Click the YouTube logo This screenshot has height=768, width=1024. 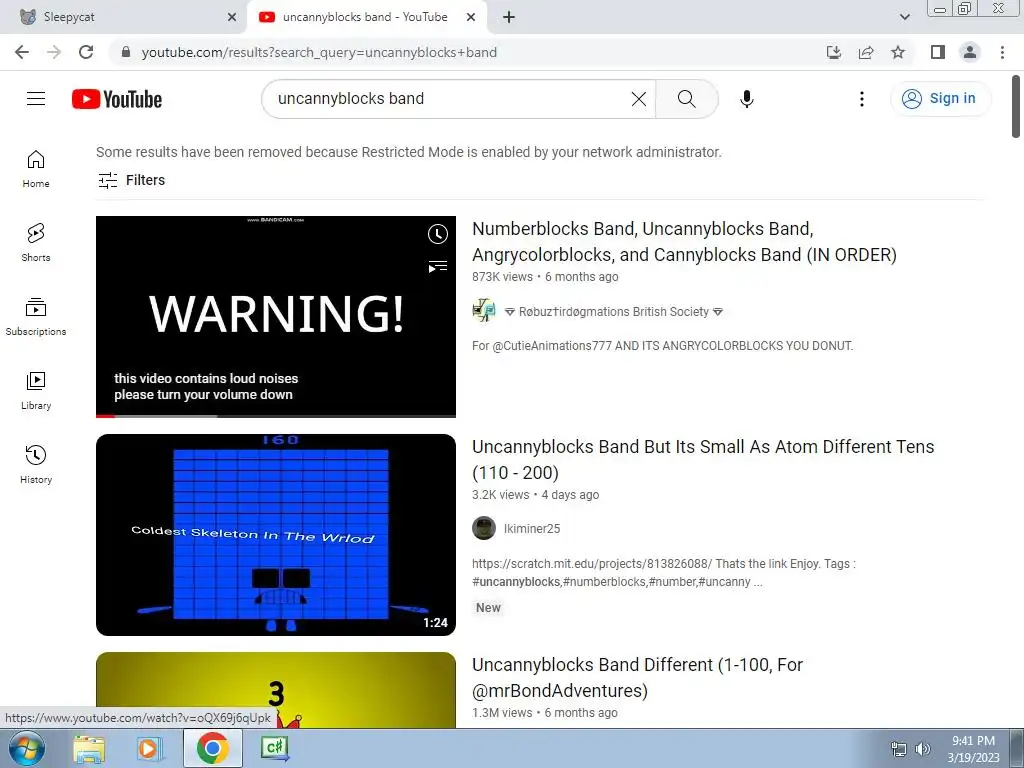point(117,99)
